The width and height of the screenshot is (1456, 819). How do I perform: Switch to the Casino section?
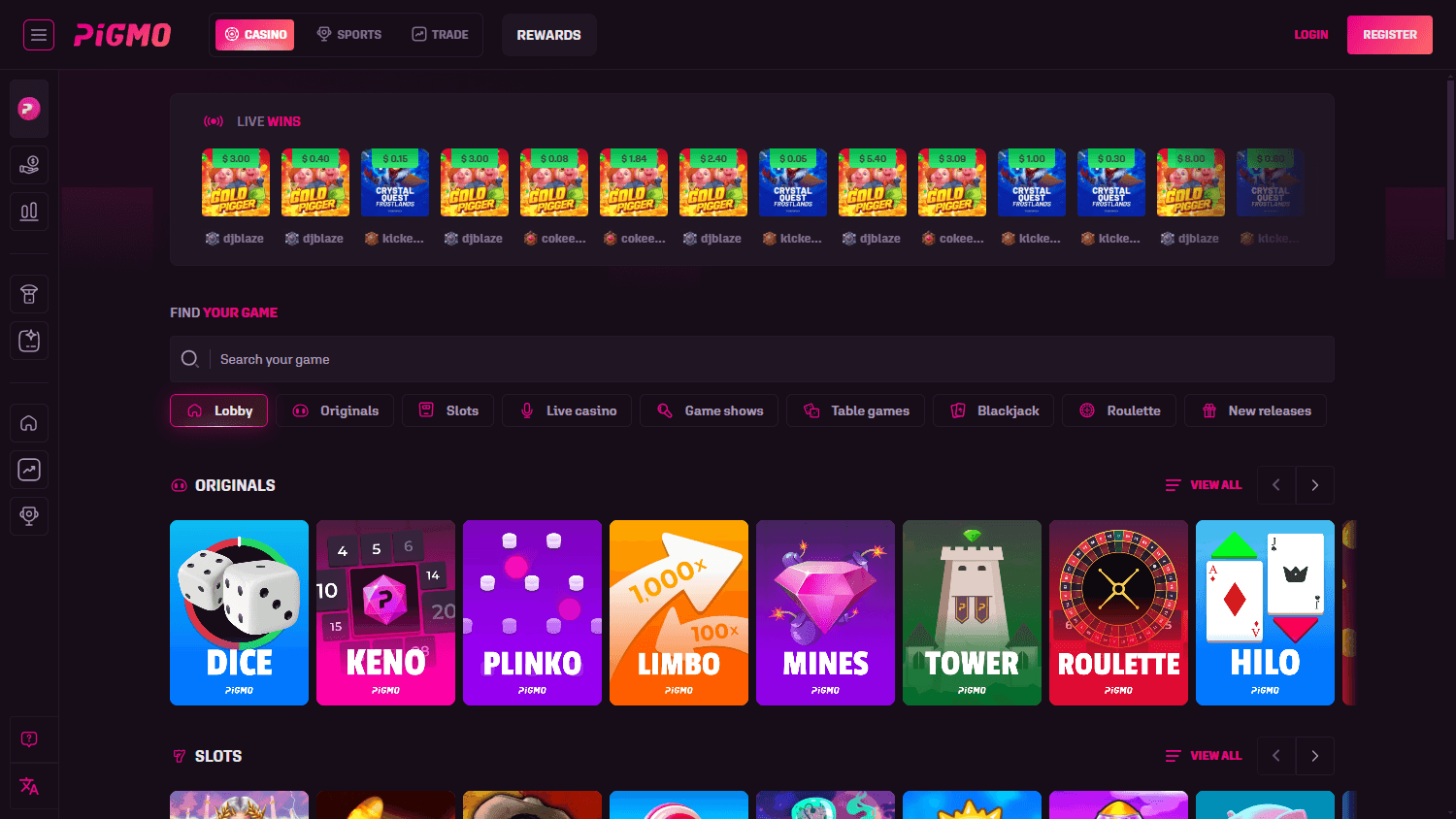click(255, 35)
